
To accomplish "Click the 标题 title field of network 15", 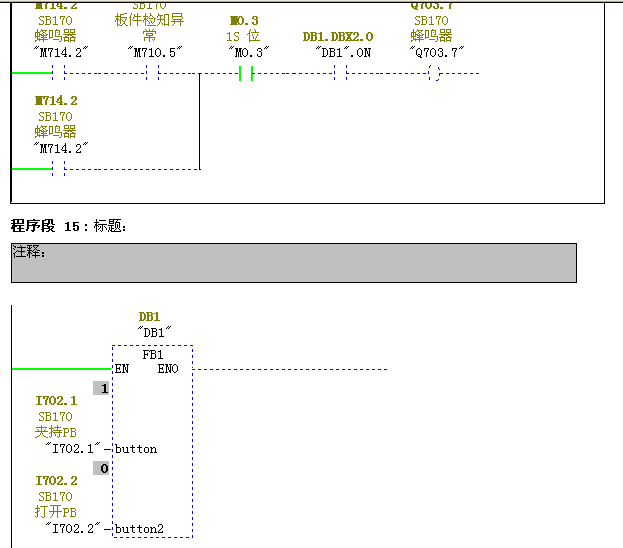I will [110, 227].
